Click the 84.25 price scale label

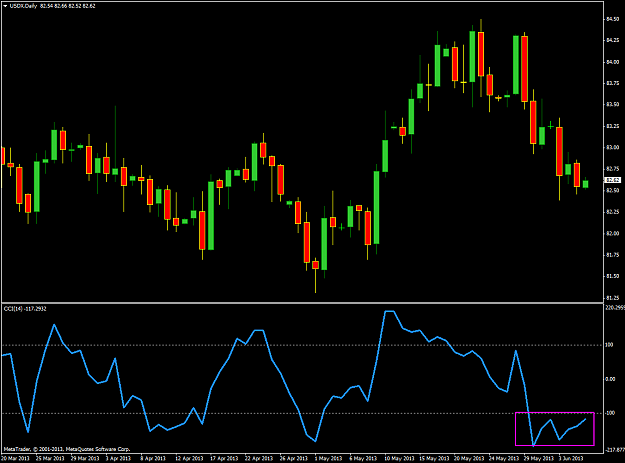point(613,40)
